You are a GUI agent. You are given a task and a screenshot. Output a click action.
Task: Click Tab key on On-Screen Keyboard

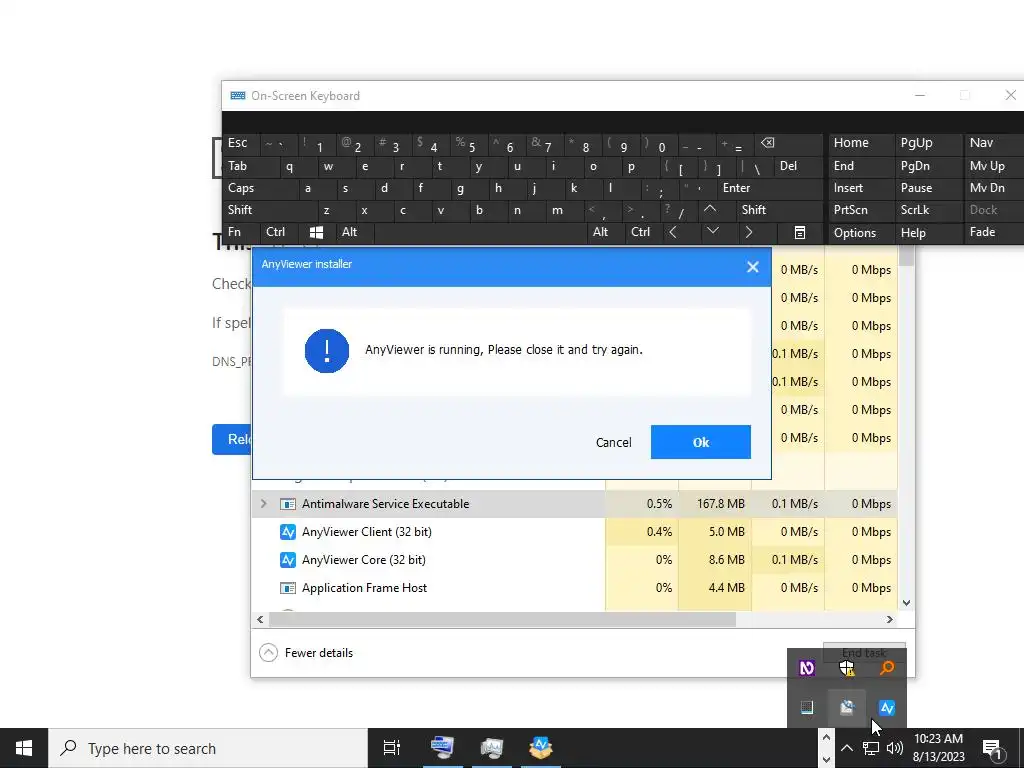pyautogui.click(x=251, y=166)
